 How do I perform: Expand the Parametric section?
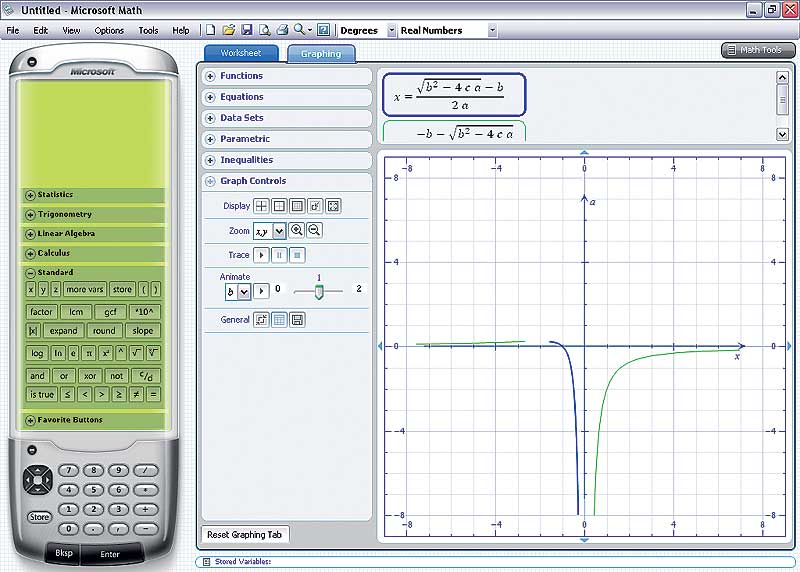click(x=210, y=139)
